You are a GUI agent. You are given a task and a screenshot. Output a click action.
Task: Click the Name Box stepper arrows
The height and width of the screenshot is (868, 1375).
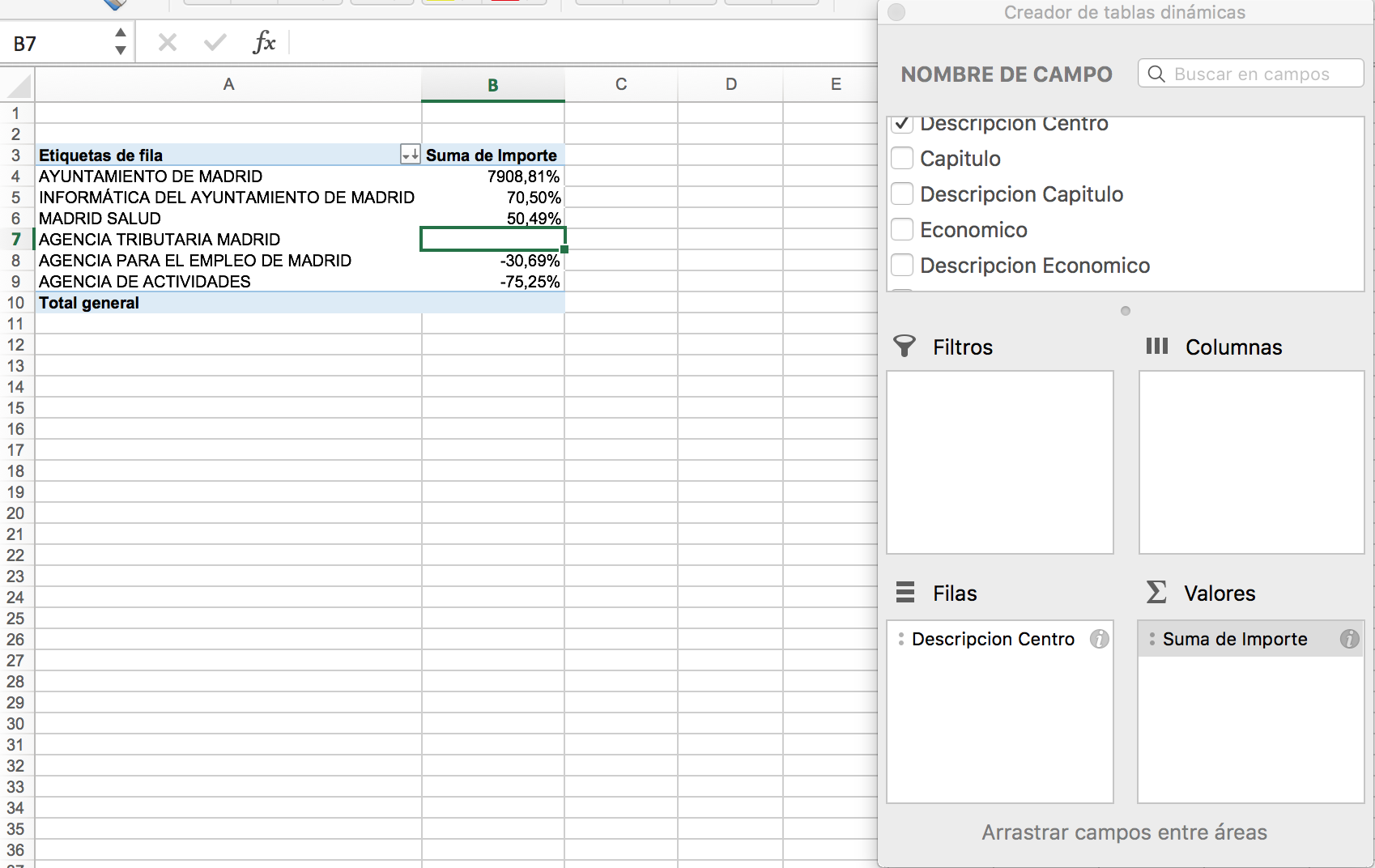click(120, 42)
